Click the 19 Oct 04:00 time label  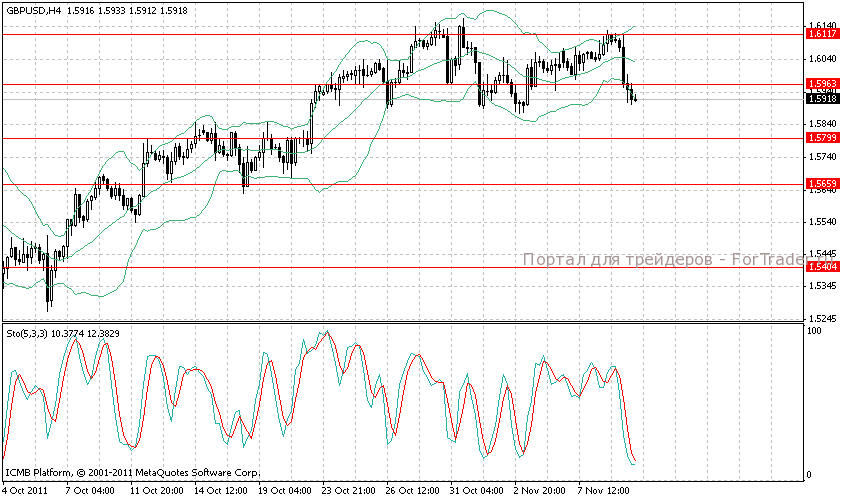point(283,491)
